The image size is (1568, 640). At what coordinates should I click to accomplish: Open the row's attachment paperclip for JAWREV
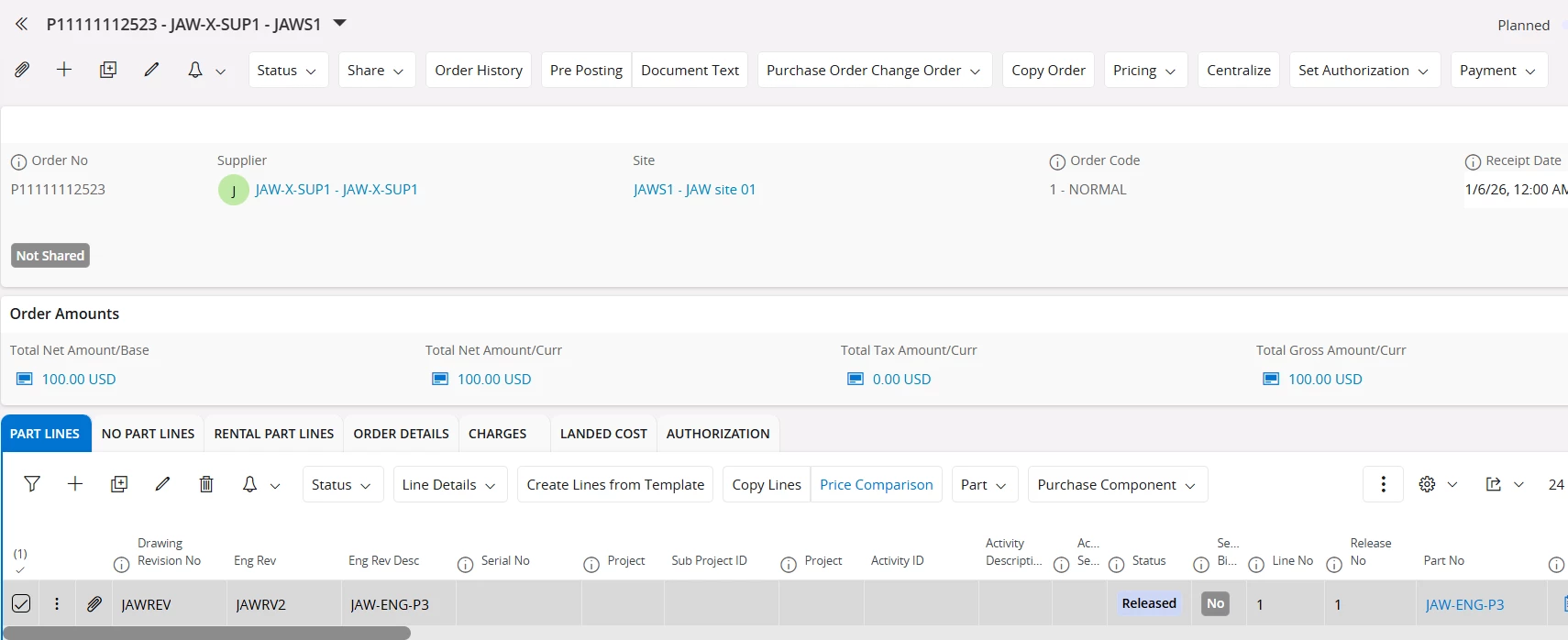[94, 604]
